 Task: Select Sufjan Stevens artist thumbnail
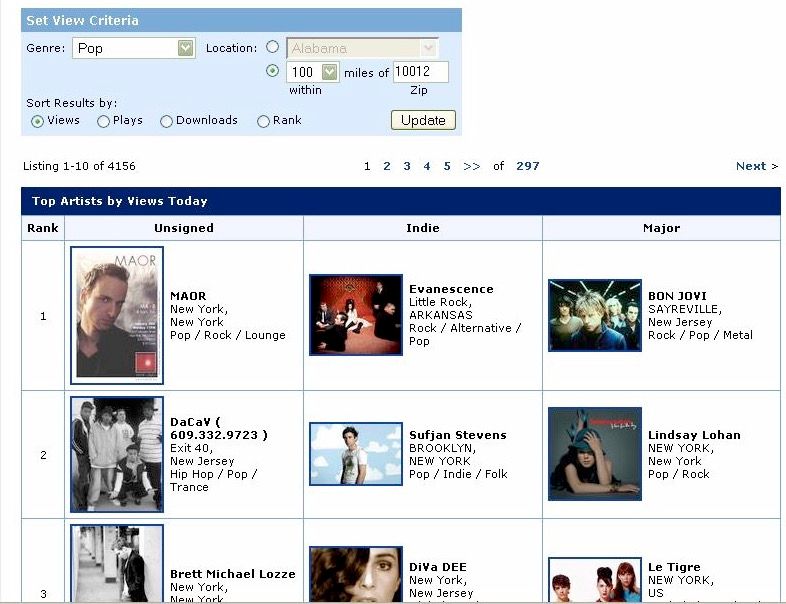click(x=356, y=454)
